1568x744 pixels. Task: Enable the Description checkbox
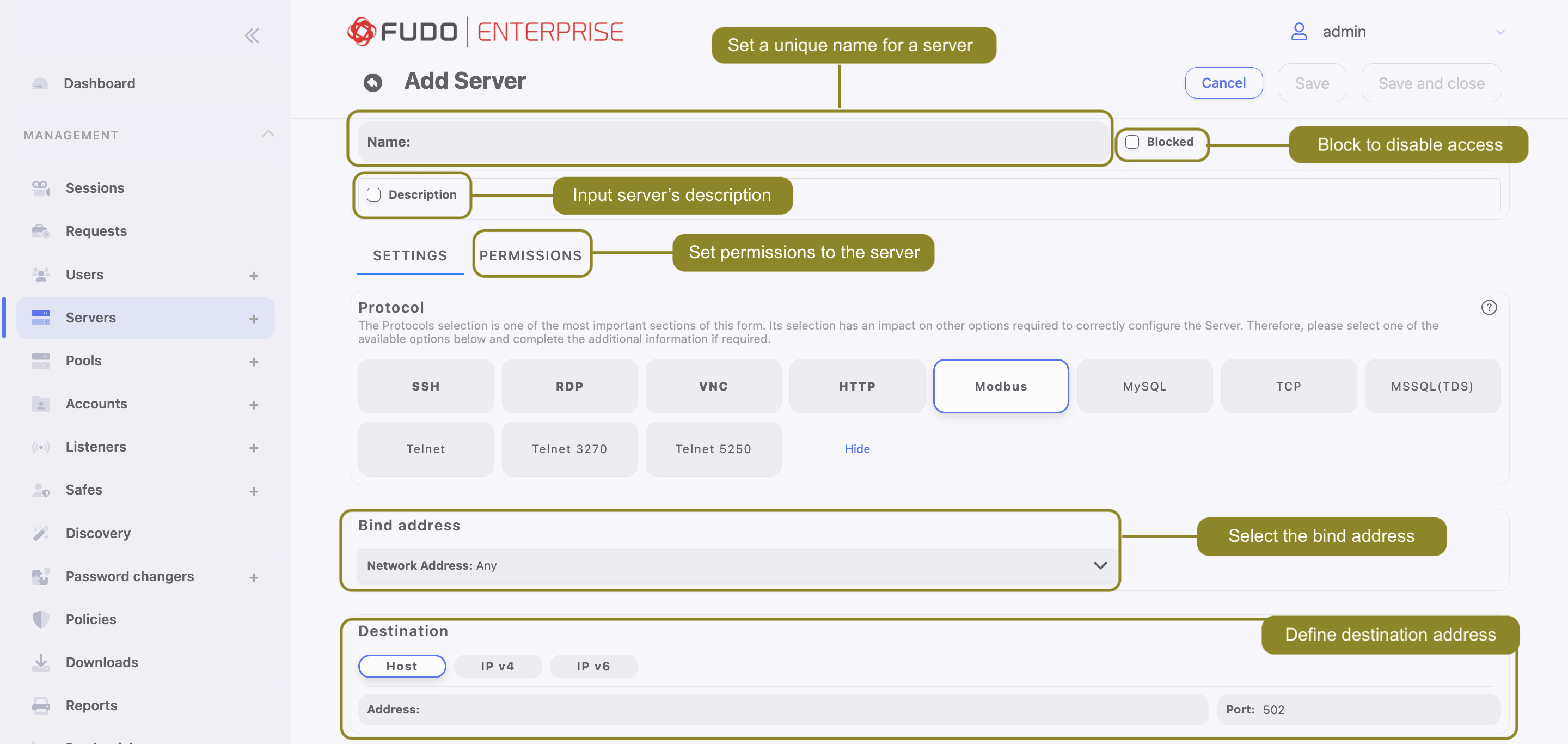click(x=373, y=195)
